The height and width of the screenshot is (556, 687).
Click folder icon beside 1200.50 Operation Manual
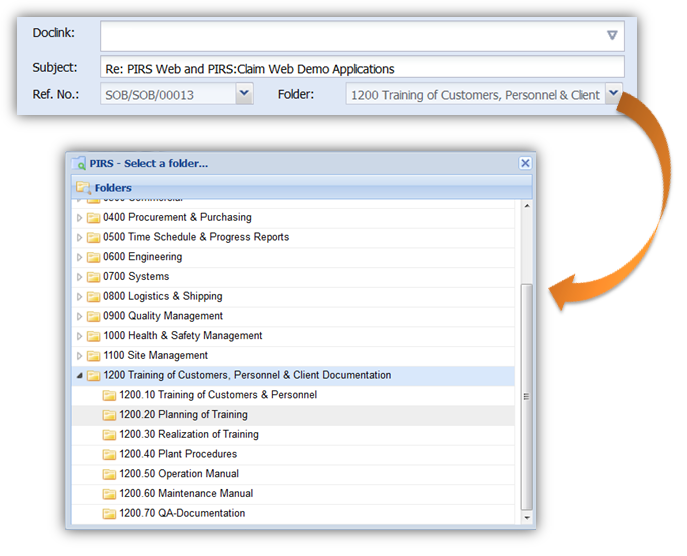109,474
